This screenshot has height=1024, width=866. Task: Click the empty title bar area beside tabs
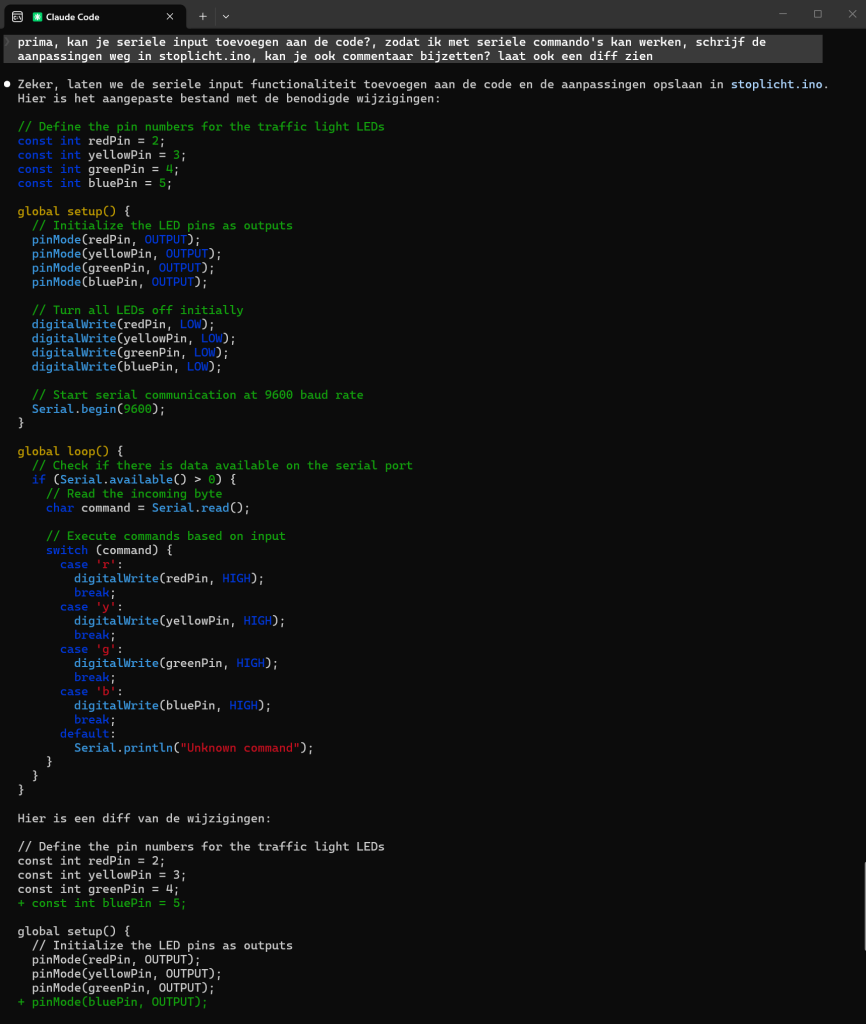point(500,16)
